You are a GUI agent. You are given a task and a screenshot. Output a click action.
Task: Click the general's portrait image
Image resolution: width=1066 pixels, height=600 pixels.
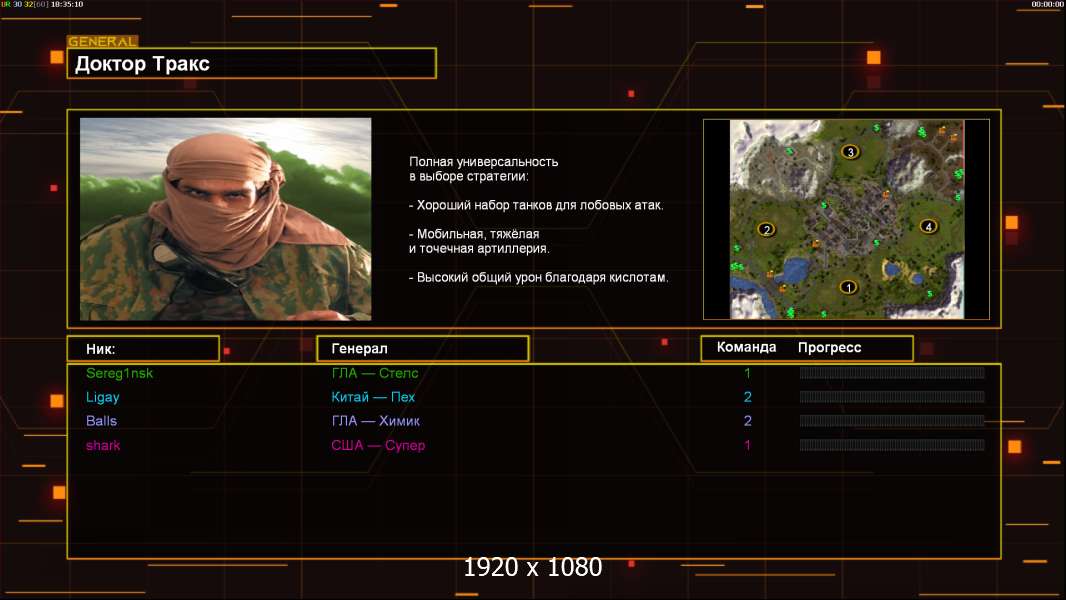(226, 219)
